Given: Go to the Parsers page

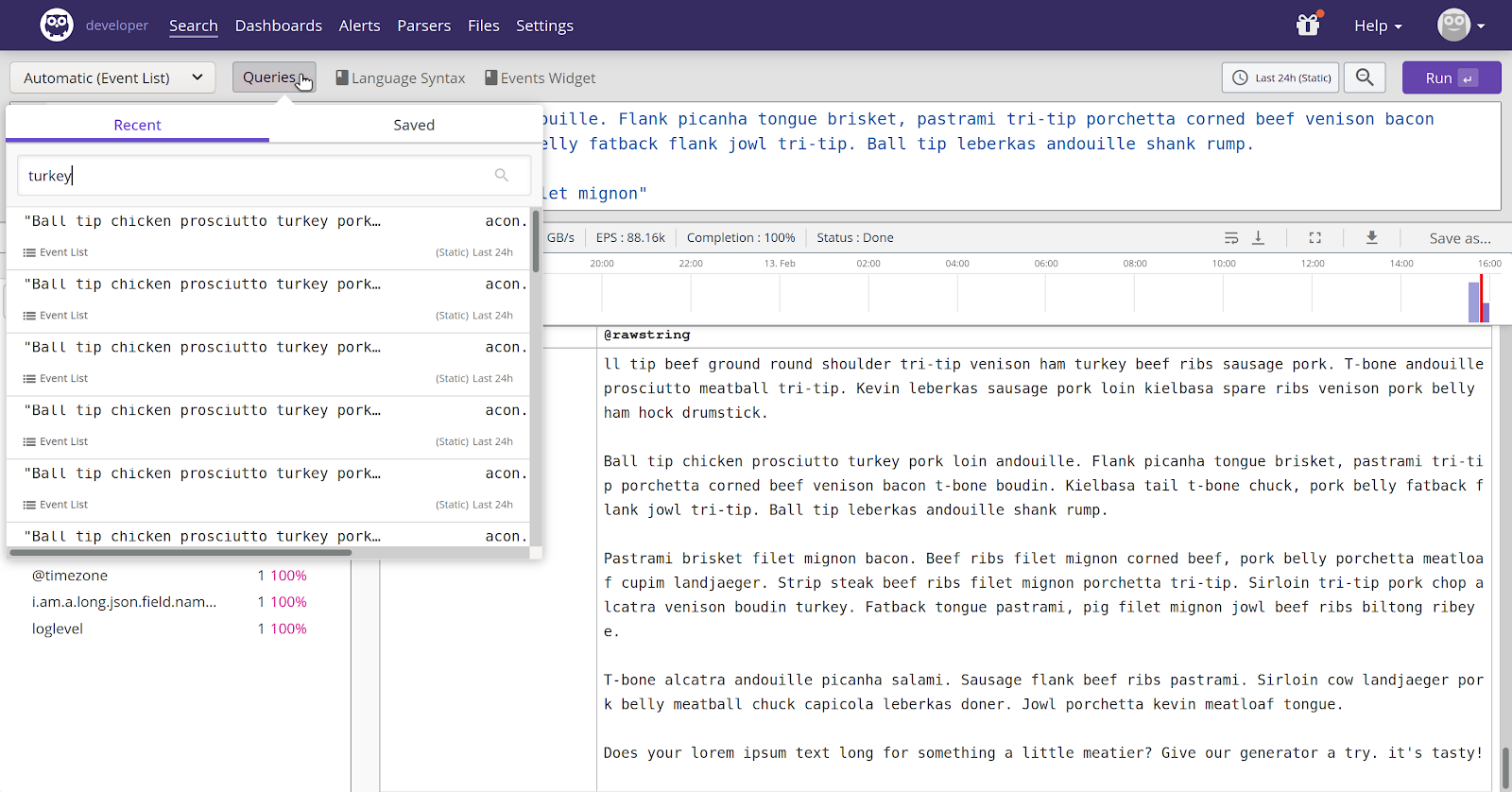Looking at the screenshot, I should coord(424,26).
